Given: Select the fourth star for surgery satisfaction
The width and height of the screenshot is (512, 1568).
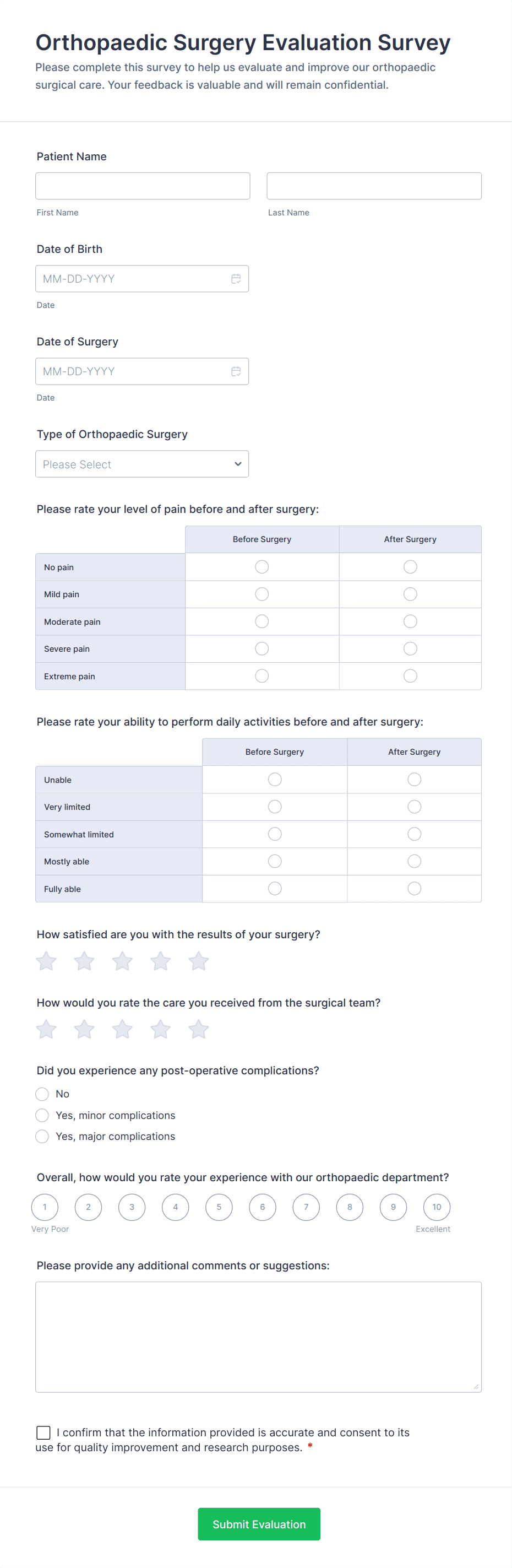Looking at the screenshot, I should [160, 960].
